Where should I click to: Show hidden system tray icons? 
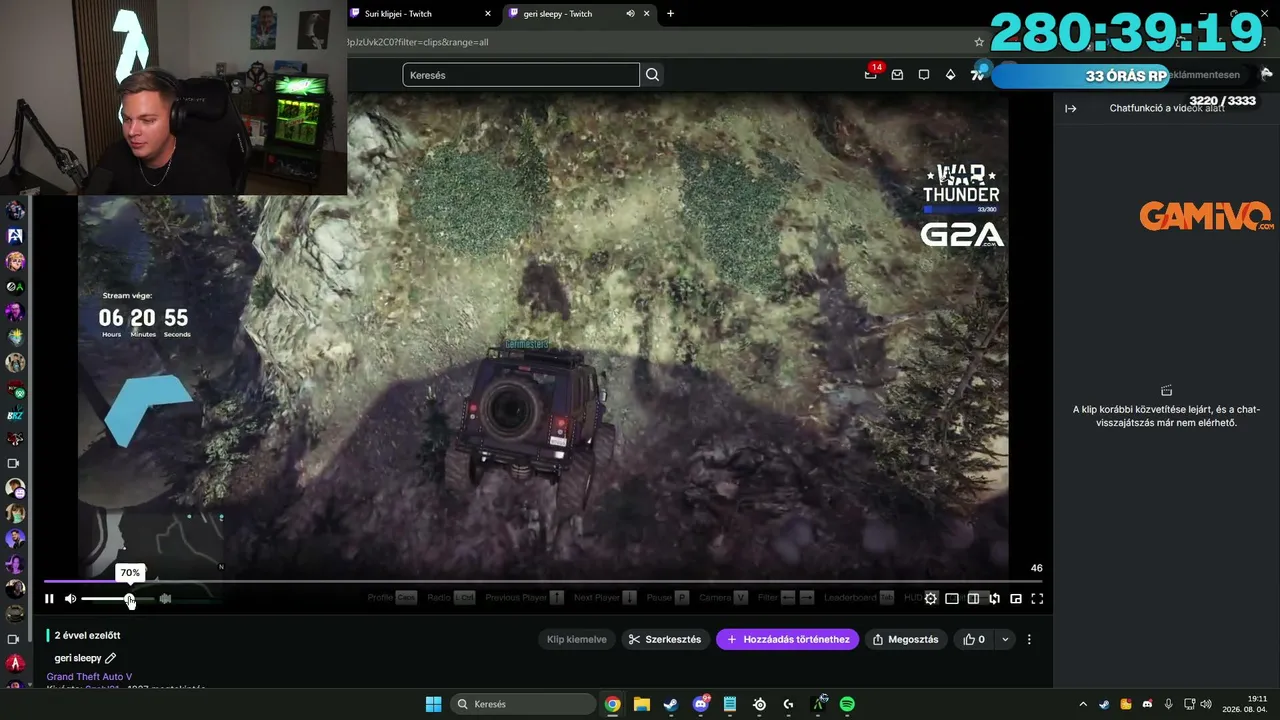[x=1083, y=704]
